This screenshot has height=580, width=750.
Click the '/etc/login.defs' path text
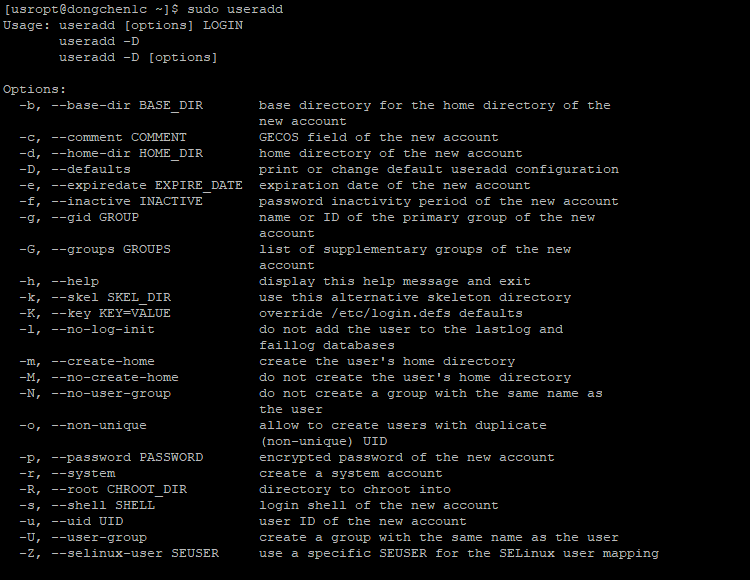coord(391,314)
